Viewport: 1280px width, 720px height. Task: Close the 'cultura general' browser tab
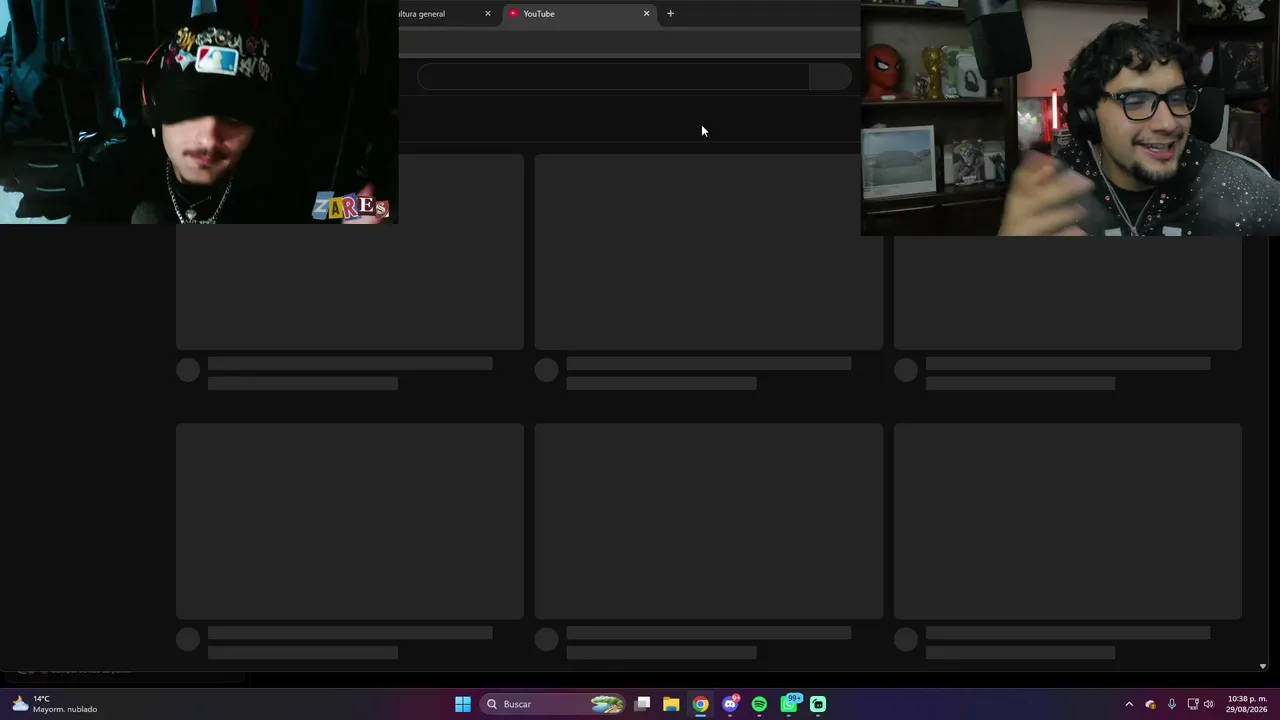(x=488, y=13)
